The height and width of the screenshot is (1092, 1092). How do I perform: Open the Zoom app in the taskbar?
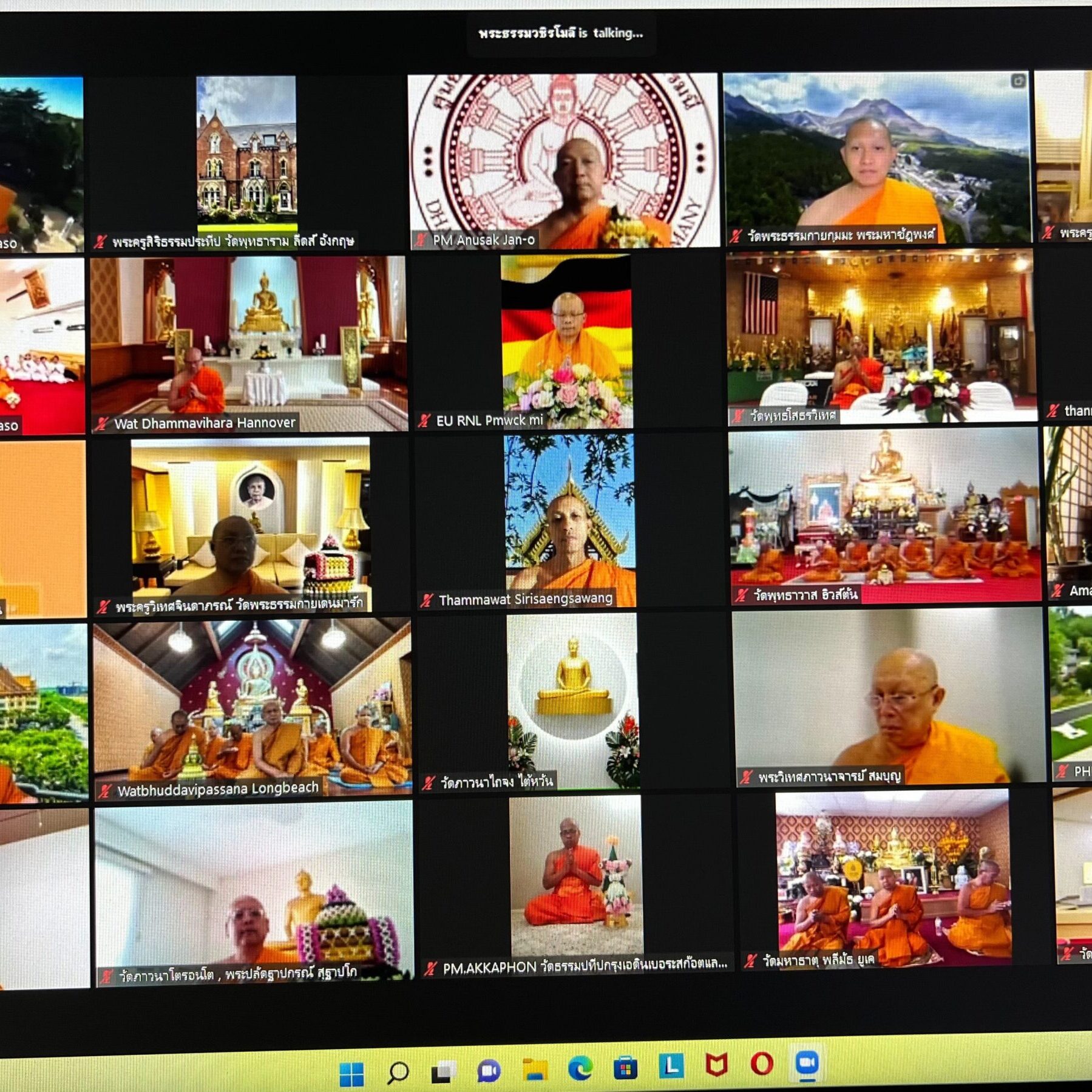pos(807,1063)
